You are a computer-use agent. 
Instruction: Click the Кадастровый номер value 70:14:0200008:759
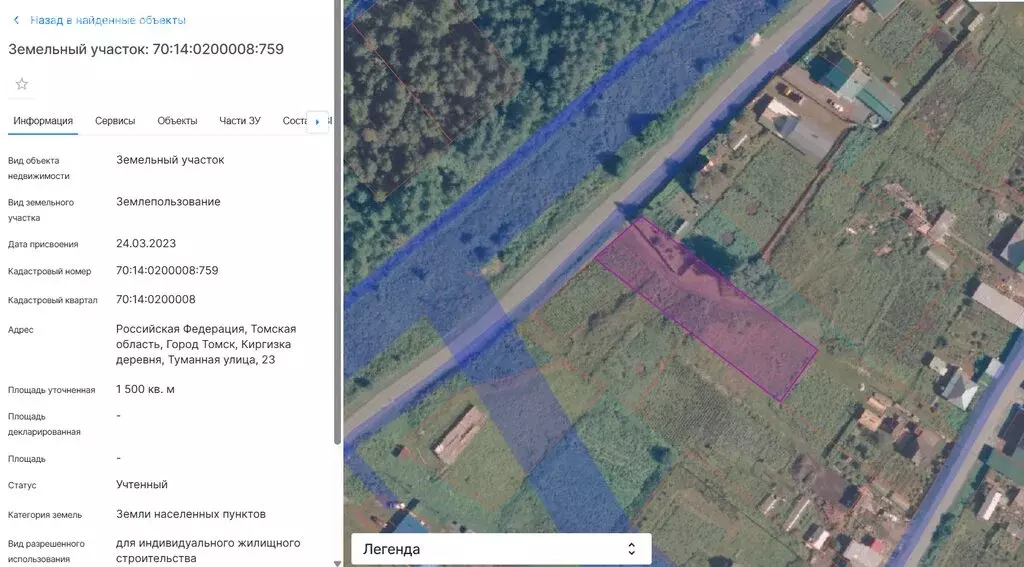(167, 270)
